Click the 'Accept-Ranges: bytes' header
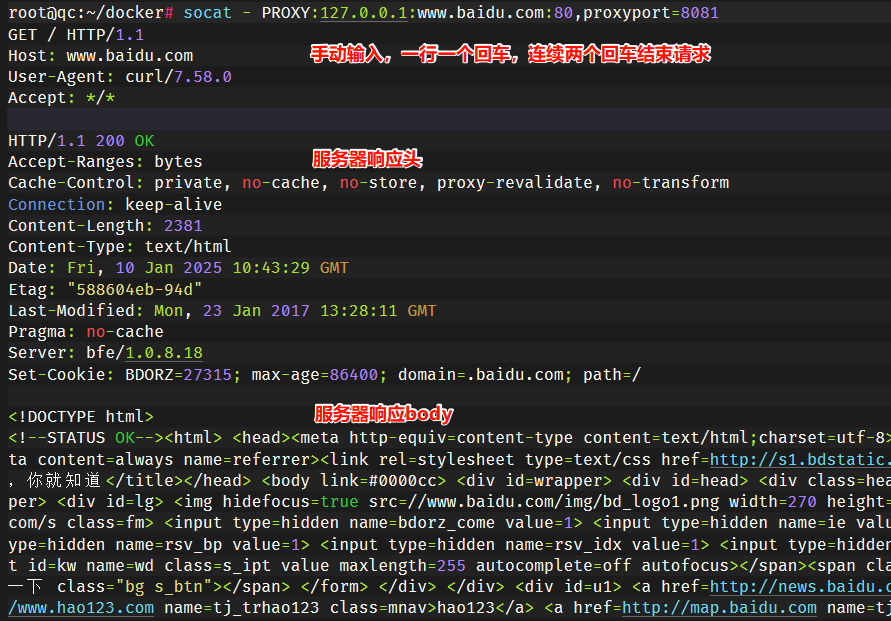This screenshot has width=891, height=621. (105, 161)
